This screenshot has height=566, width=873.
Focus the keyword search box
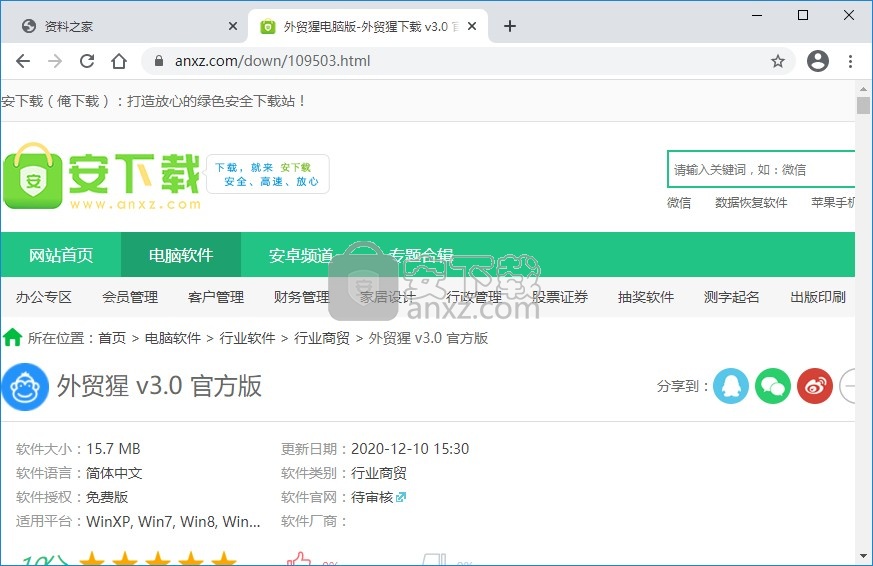761,169
